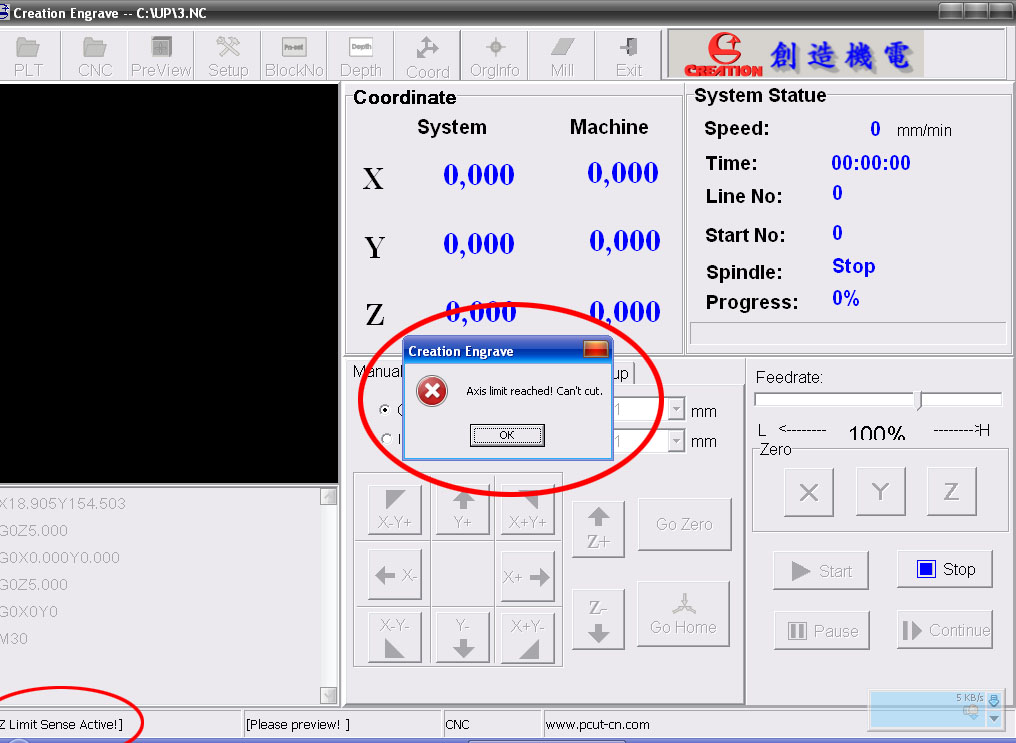
Task: Select the upper radio button in Manual panel
Action: pos(385,409)
